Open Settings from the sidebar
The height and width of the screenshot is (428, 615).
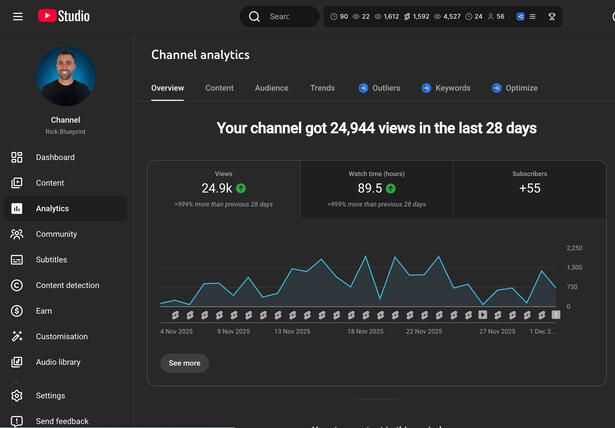click(50, 396)
